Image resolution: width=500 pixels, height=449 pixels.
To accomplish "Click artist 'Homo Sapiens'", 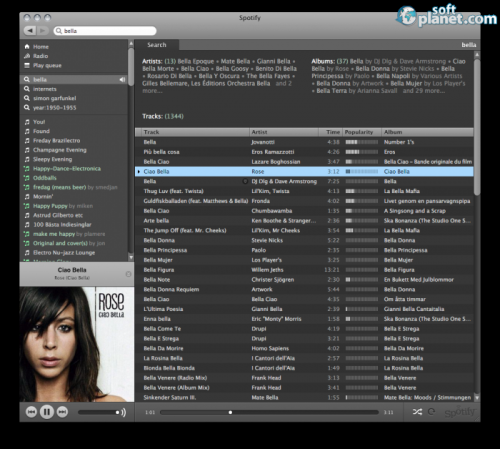I will coord(270,349).
